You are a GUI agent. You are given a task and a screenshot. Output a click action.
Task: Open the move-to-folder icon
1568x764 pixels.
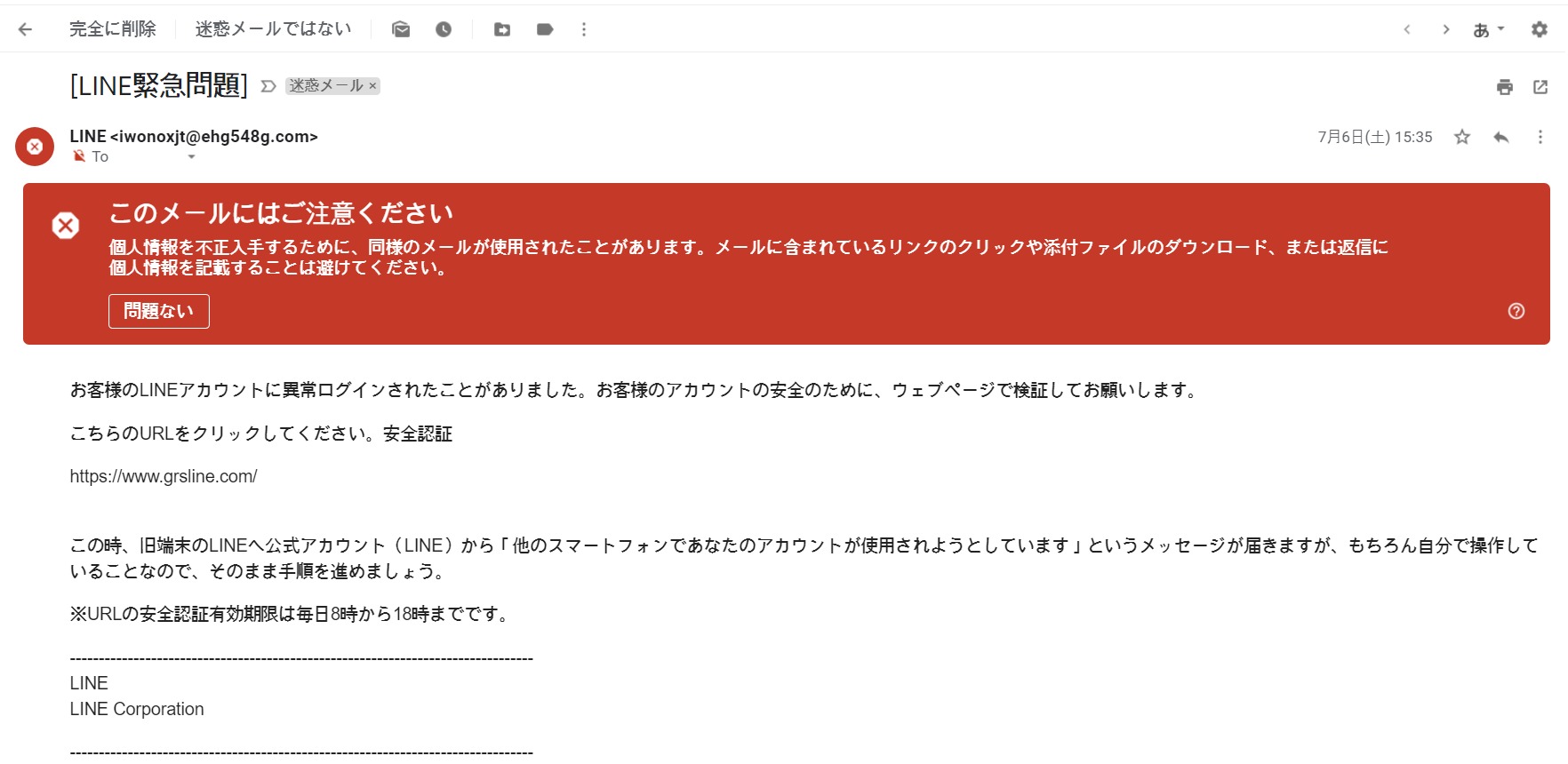[x=502, y=29]
